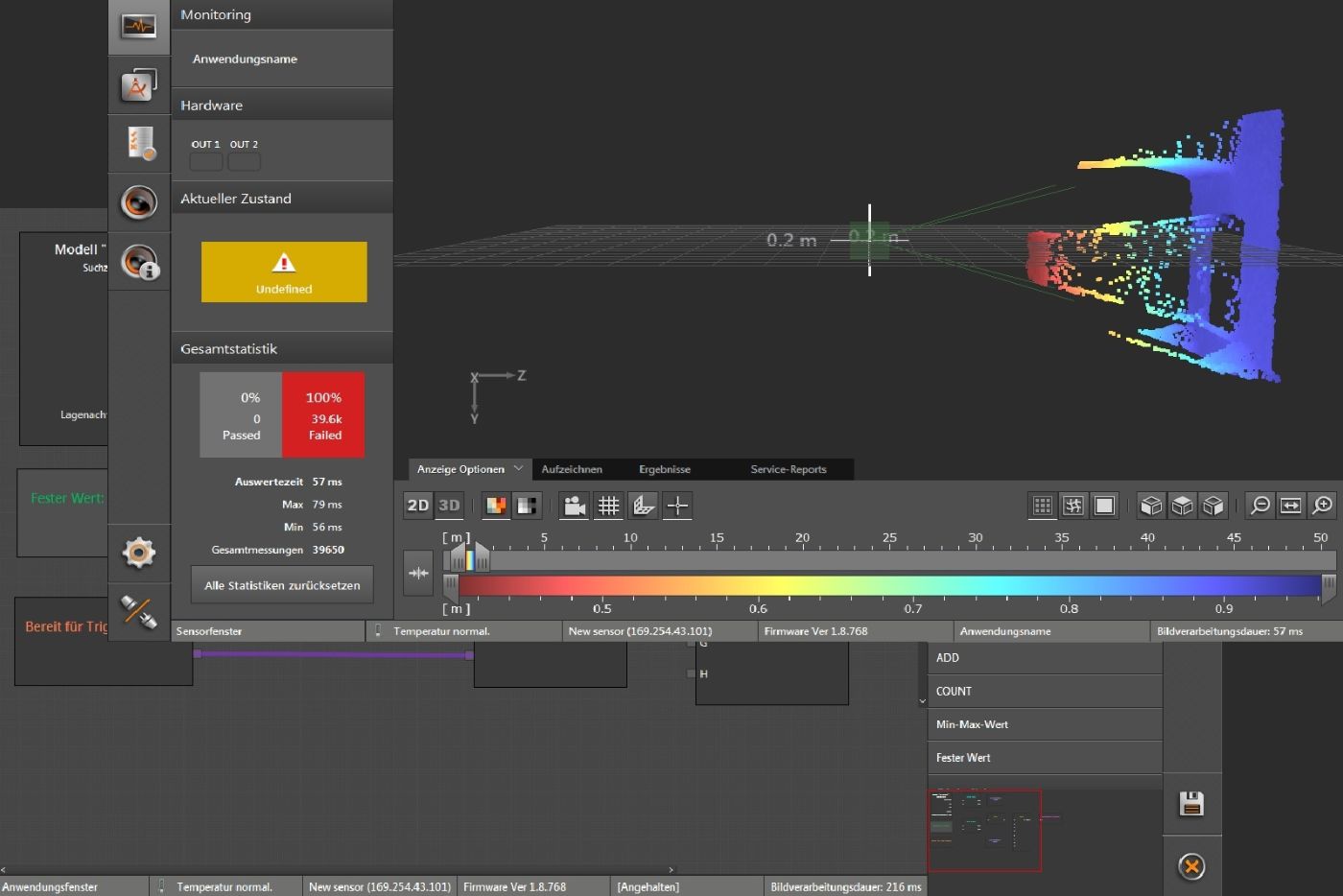Toggle the grid display button
Screen dimensions: 1343x896
tap(609, 506)
